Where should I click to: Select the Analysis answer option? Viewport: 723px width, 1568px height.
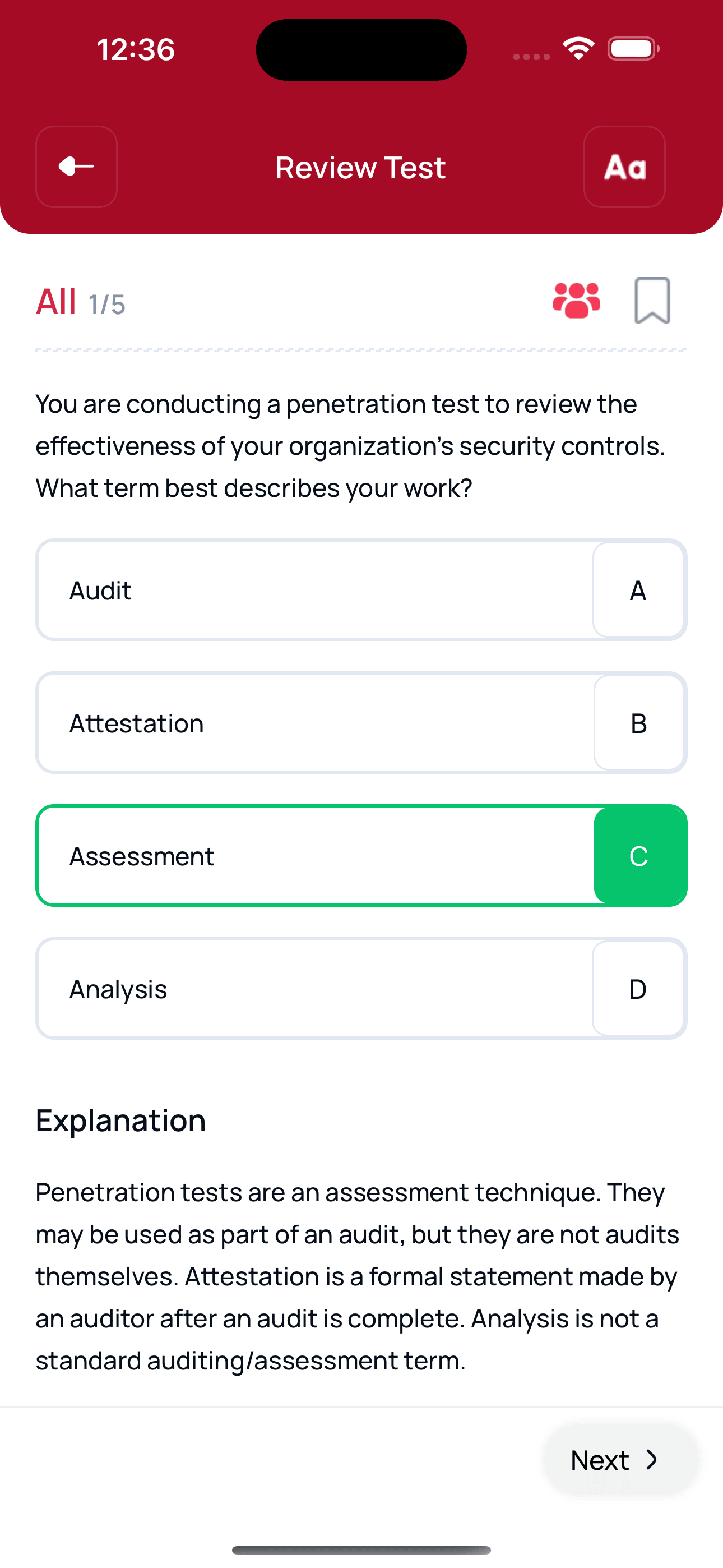coord(314,989)
